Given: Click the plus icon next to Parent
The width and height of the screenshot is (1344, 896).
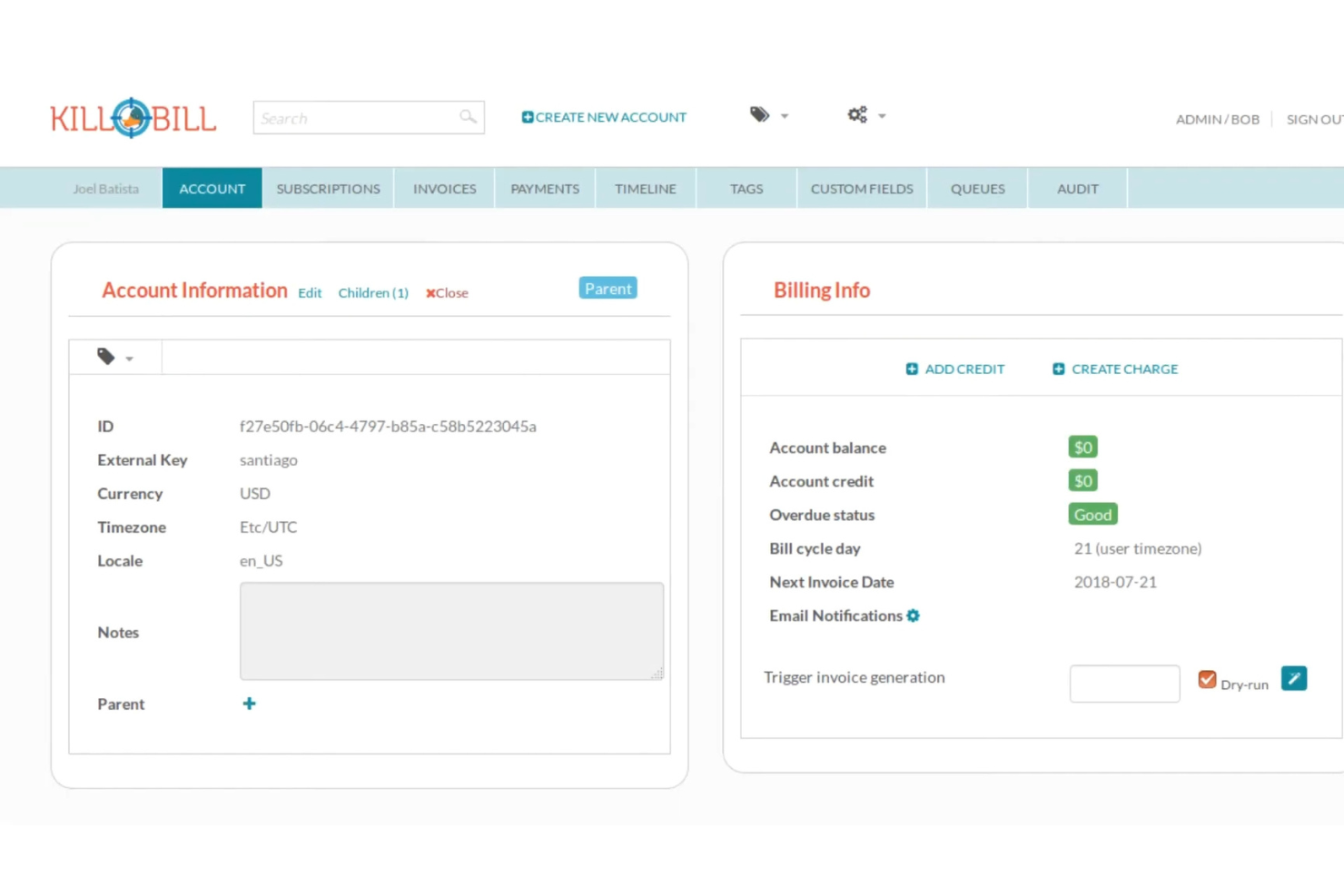Looking at the screenshot, I should click(249, 704).
